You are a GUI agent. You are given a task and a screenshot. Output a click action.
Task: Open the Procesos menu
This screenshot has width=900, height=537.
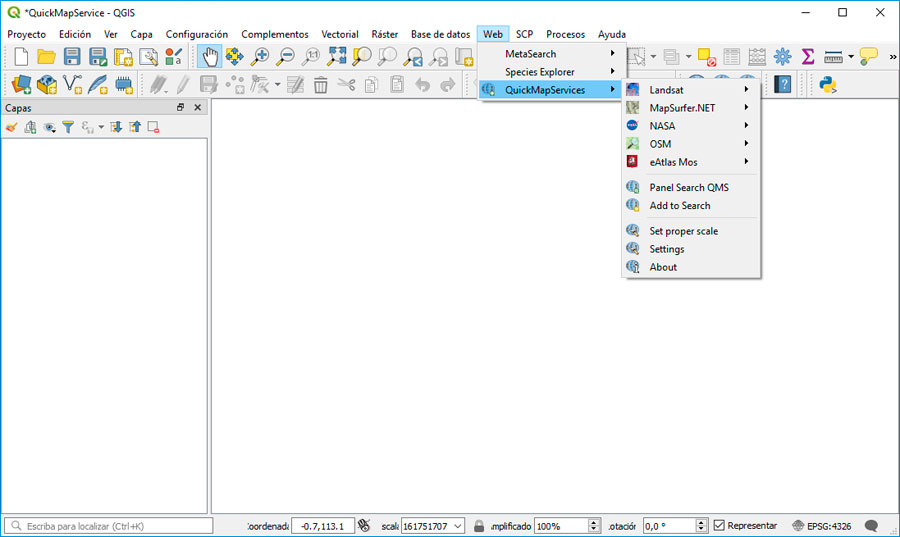pyautogui.click(x=565, y=34)
